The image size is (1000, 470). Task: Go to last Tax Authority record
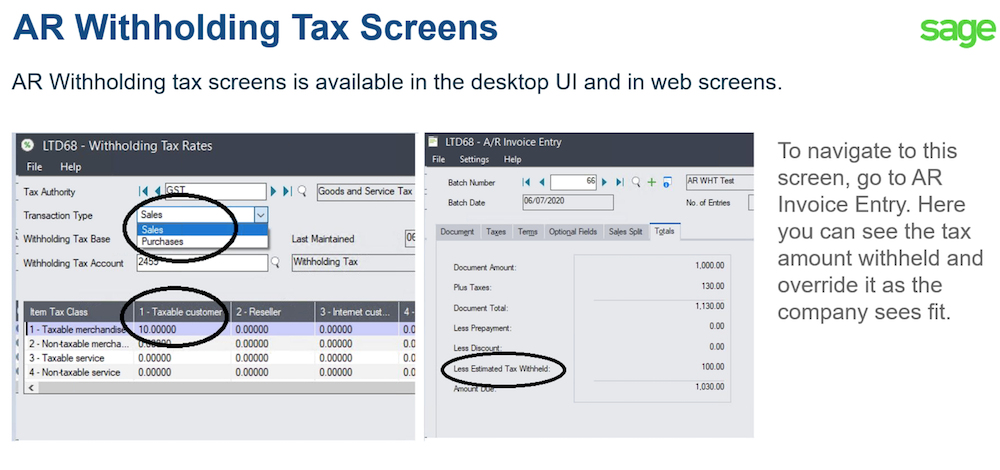[x=287, y=191]
